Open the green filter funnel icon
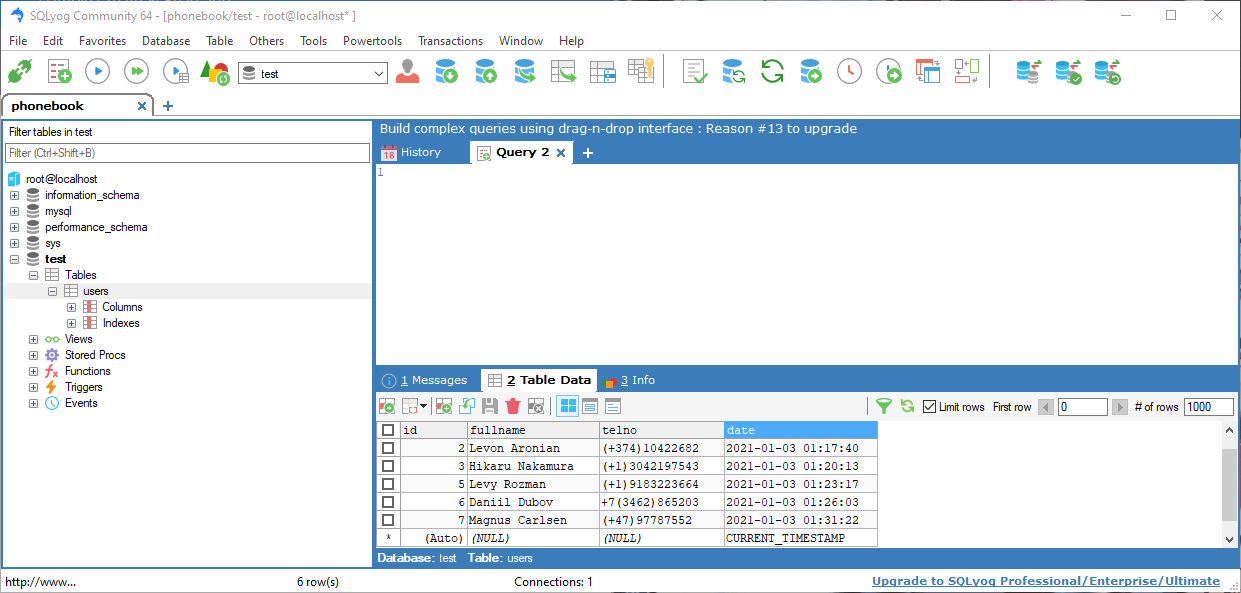The height and width of the screenshot is (593, 1241). pos(884,406)
